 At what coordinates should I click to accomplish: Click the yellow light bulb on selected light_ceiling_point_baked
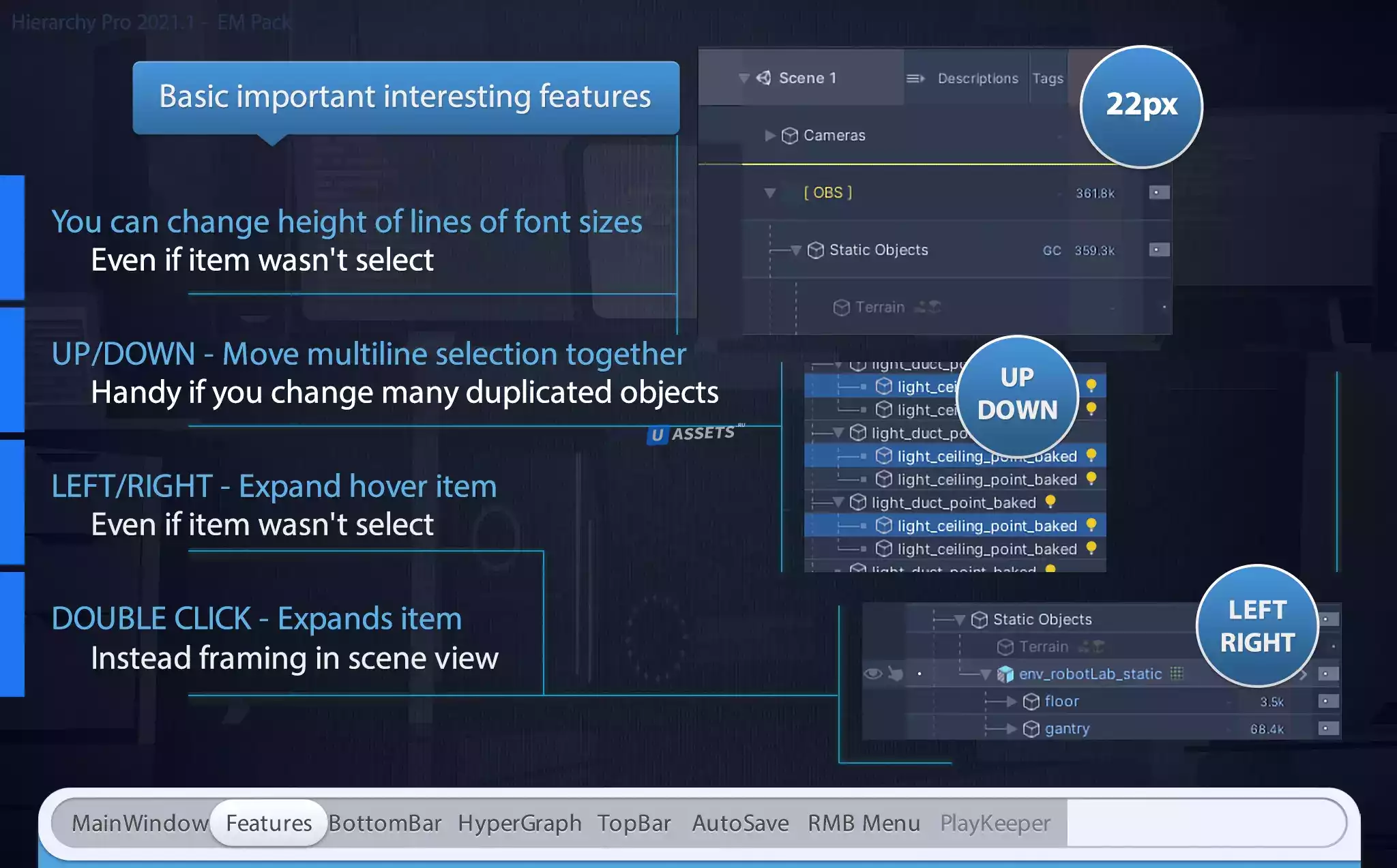click(x=1091, y=524)
